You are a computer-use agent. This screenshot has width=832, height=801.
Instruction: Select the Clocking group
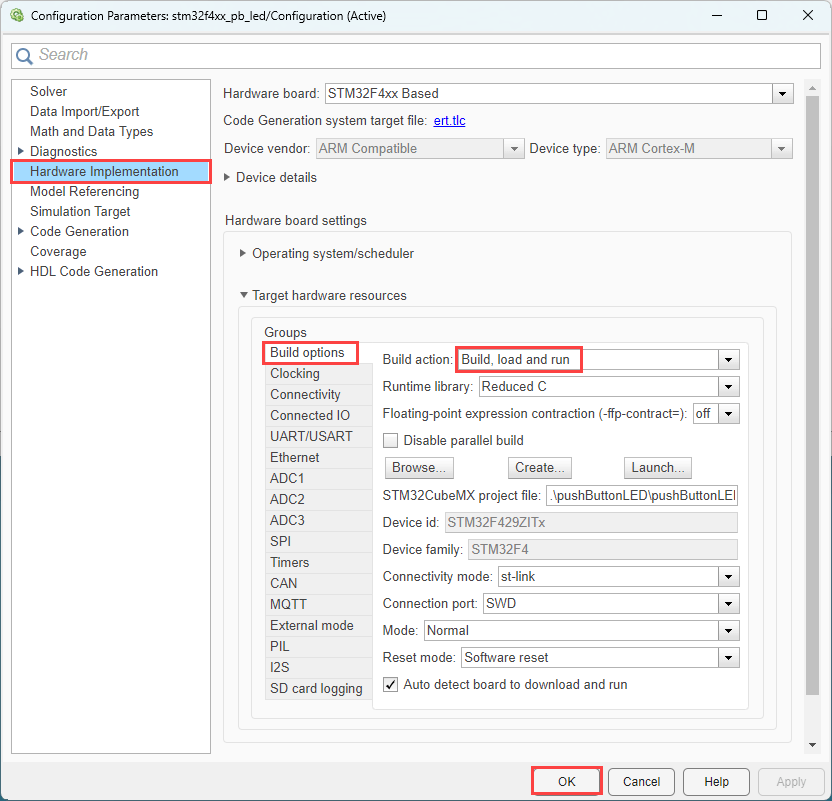click(318, 373)
